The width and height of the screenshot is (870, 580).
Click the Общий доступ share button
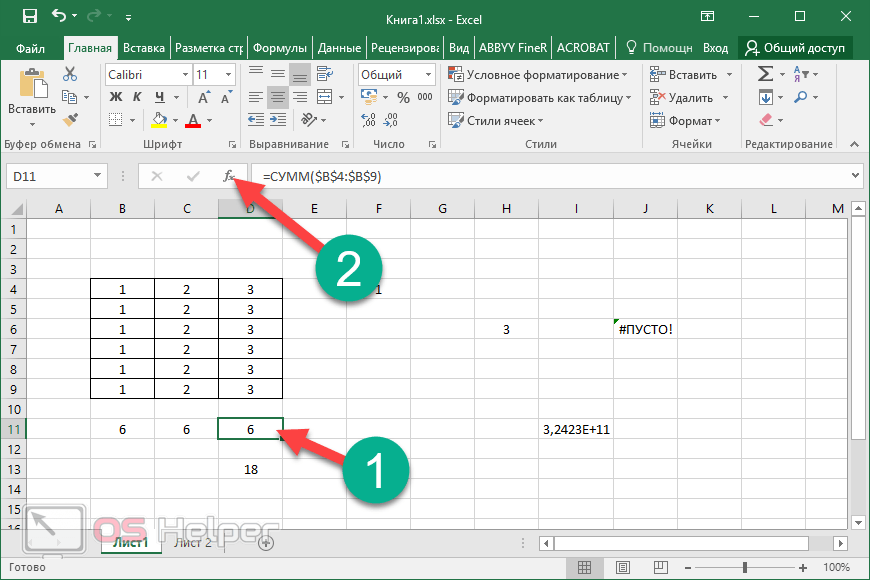pyautogui.click(x=796, y=47)
